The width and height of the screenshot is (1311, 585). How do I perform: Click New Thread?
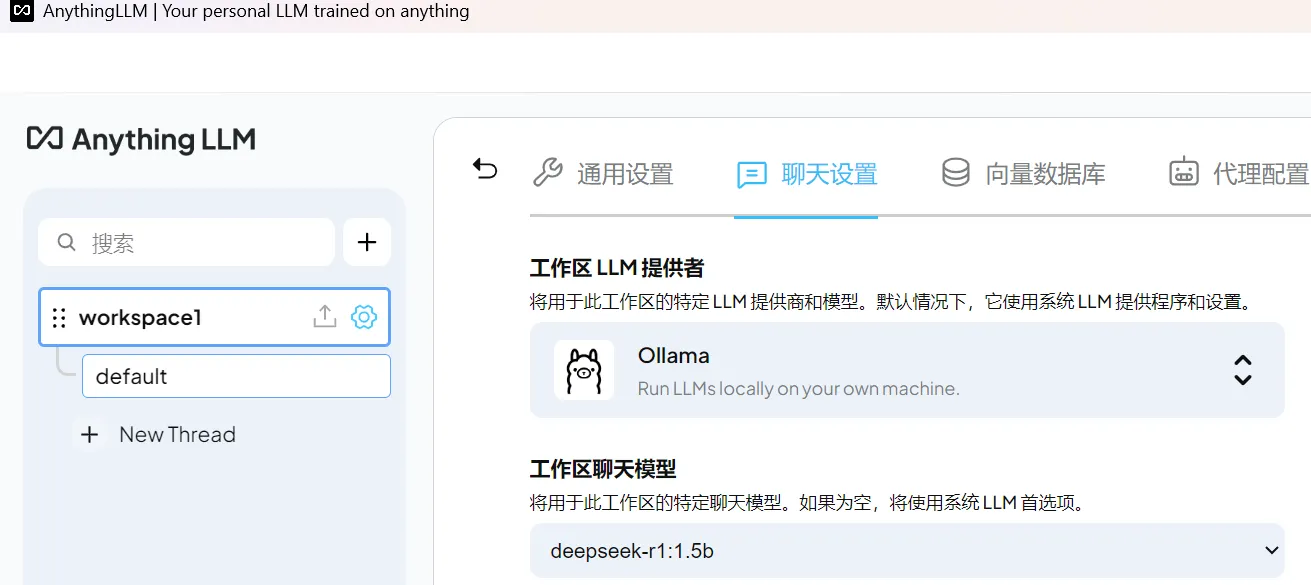(x=177, y=435)
